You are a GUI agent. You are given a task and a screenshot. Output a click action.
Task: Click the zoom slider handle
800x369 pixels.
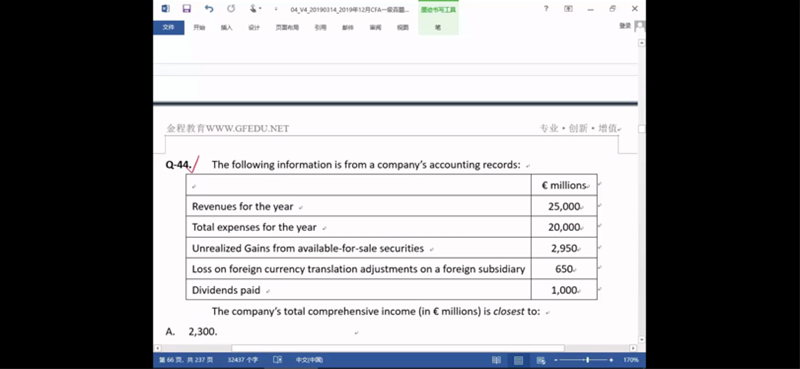588,360
